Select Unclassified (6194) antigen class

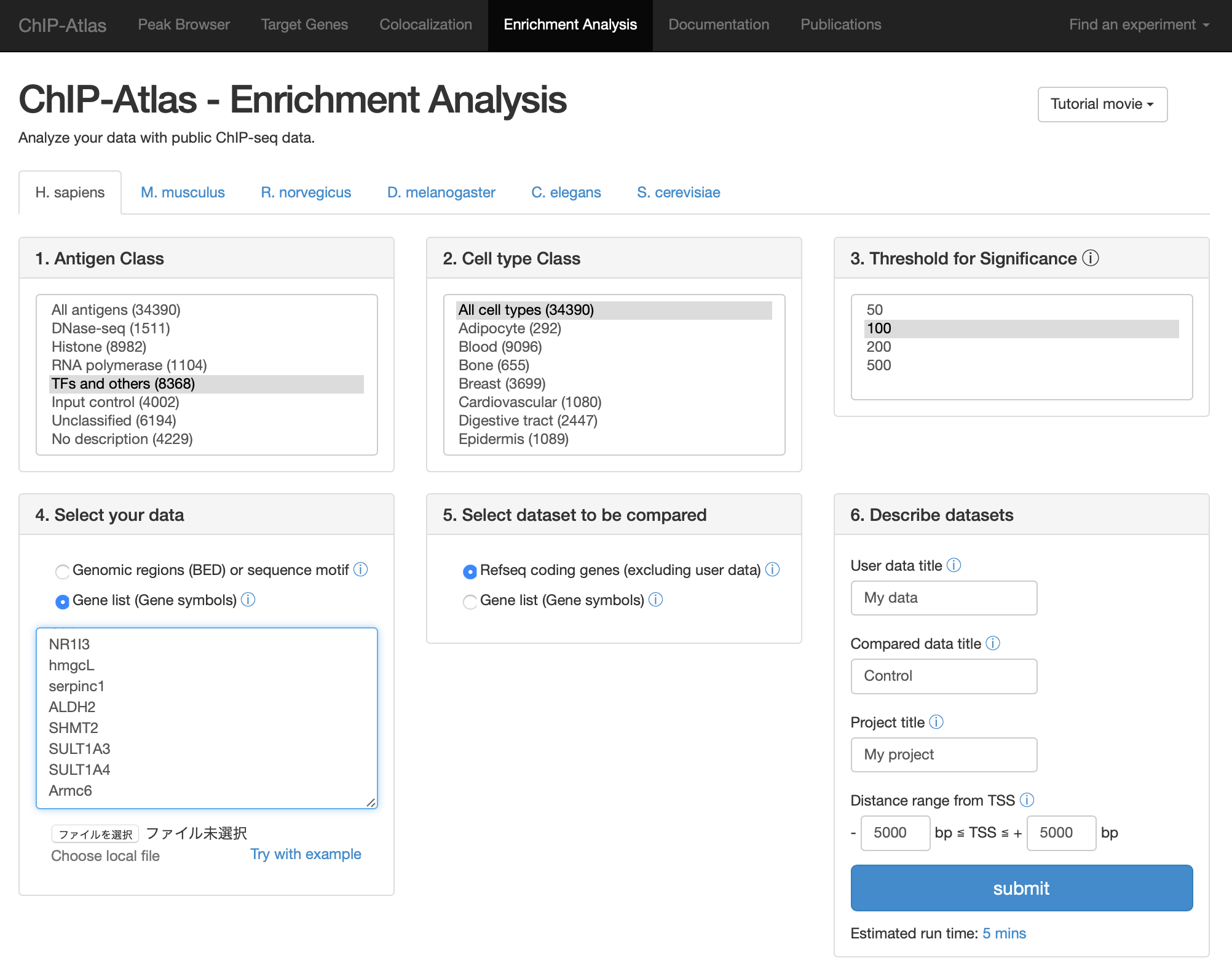coord(207,421)
